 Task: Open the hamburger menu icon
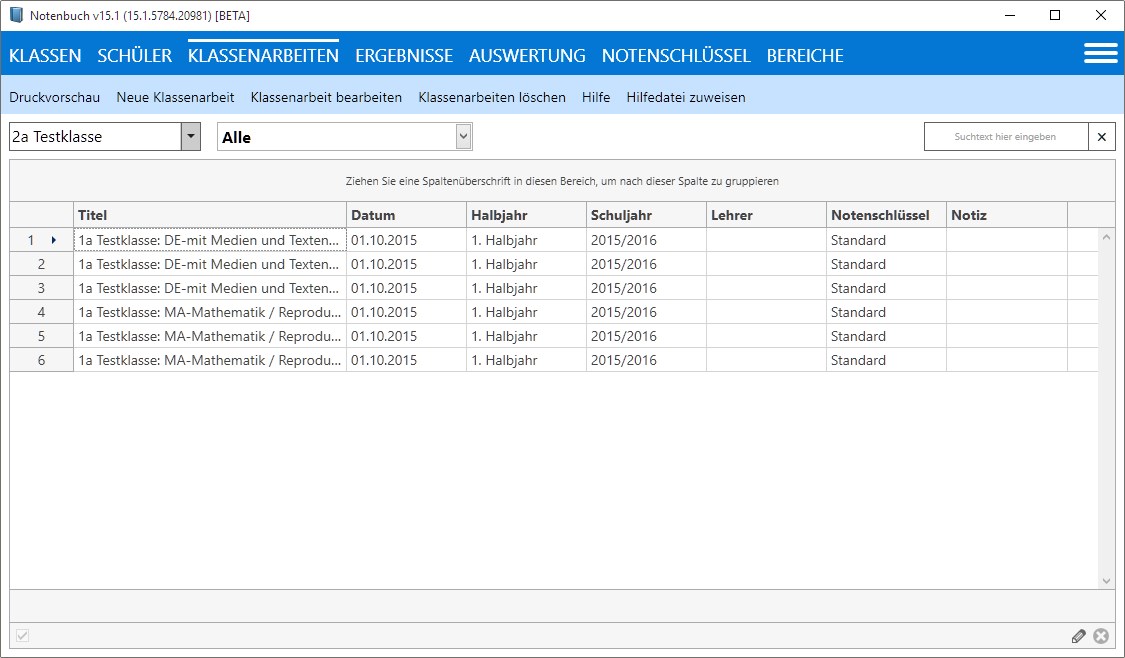[1100, 54]
